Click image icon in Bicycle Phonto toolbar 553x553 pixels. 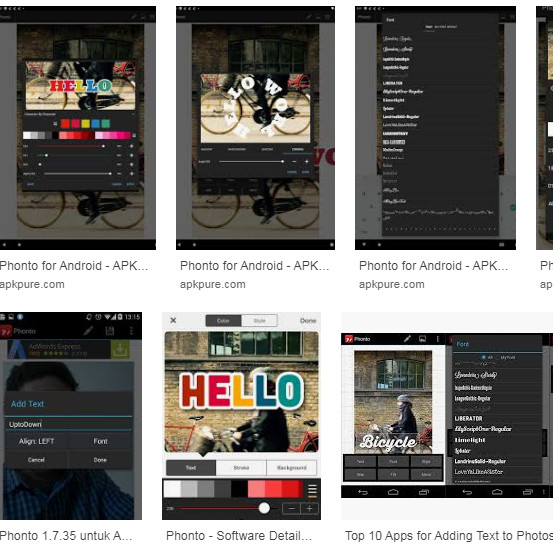[423, 339]
